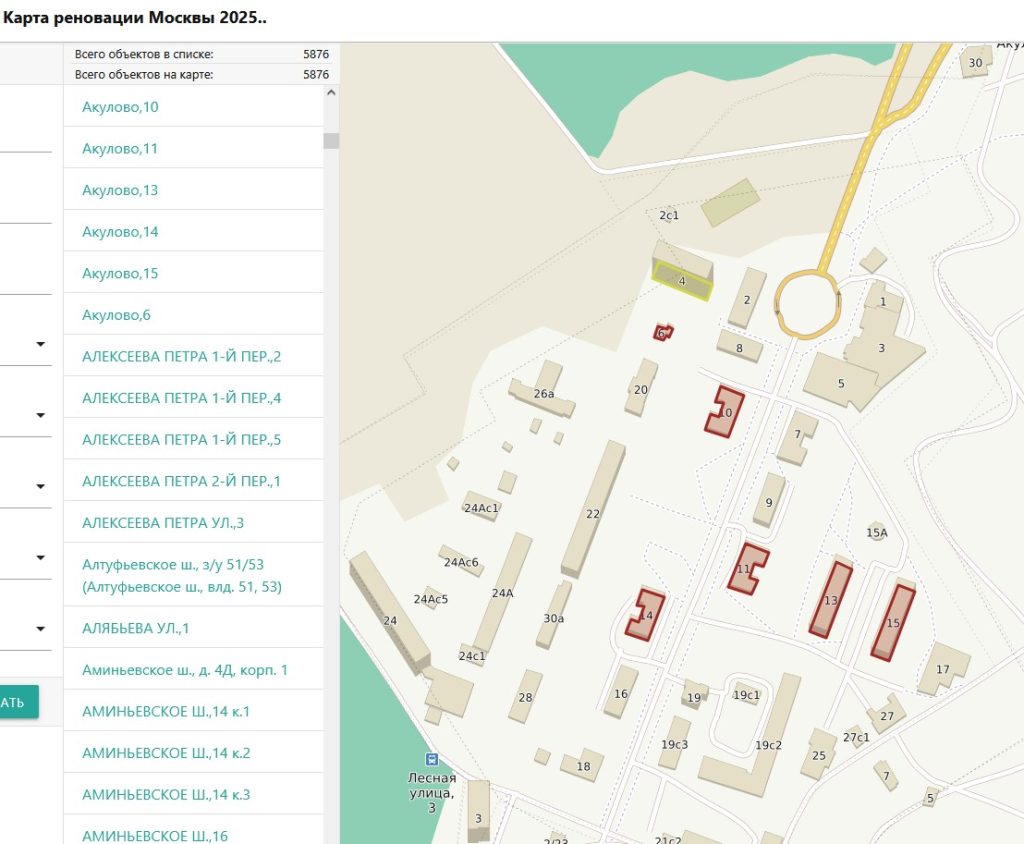Click building 24 on the map
The height and width of the screenshot is (844, 1024).
tap(390, 614)
